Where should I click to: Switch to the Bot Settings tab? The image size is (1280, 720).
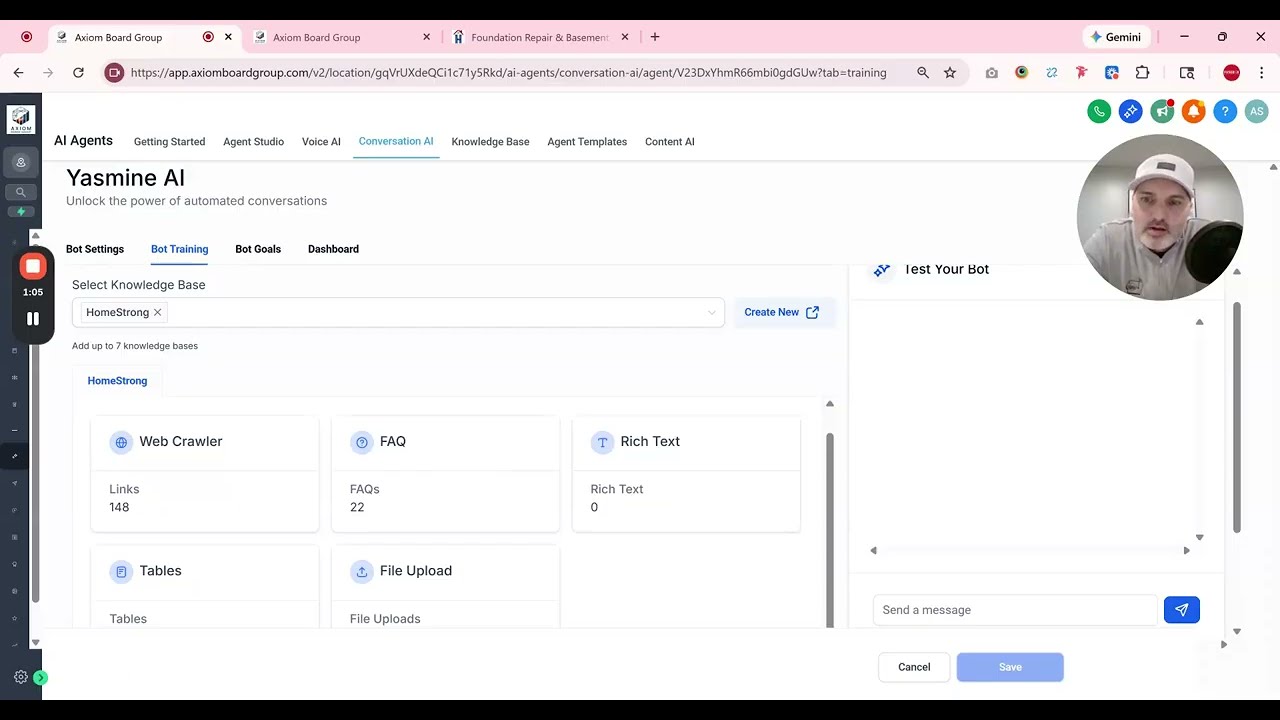click(x=95, y=249)
